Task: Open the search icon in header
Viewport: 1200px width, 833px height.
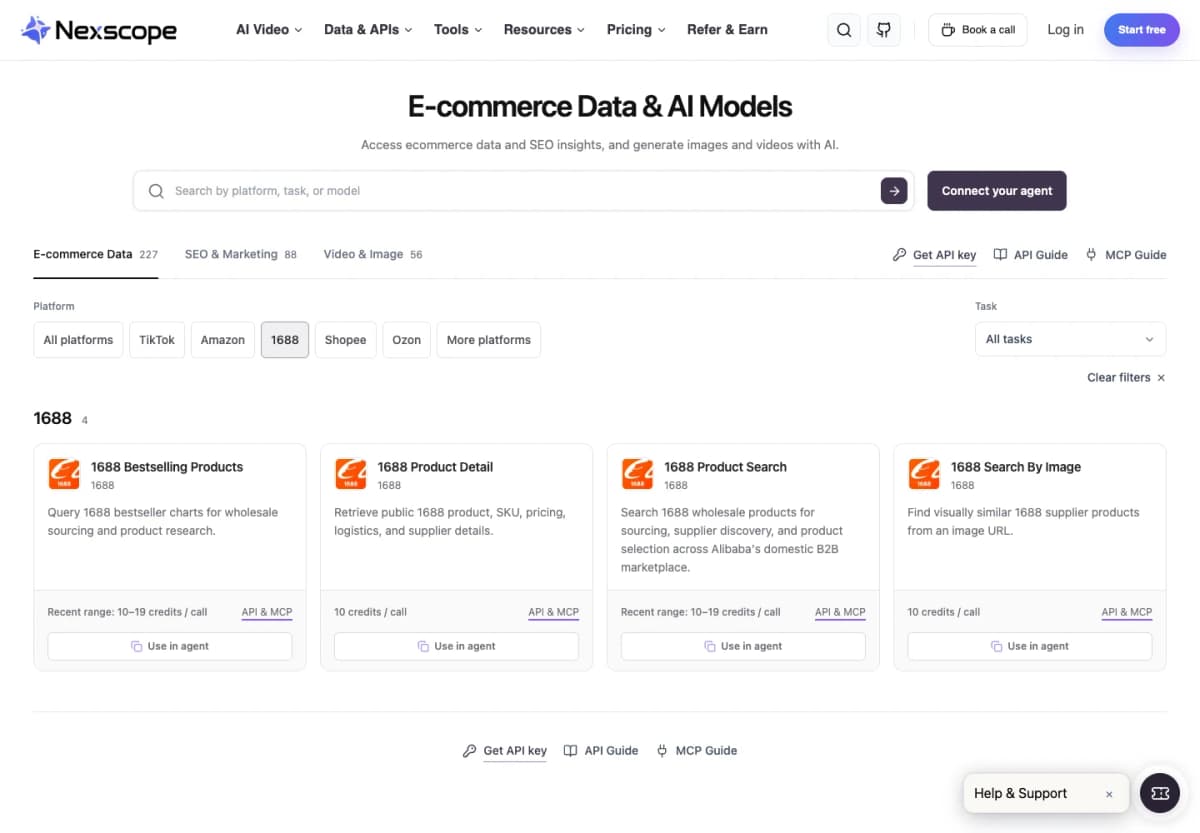Action: tap(844, 30)
